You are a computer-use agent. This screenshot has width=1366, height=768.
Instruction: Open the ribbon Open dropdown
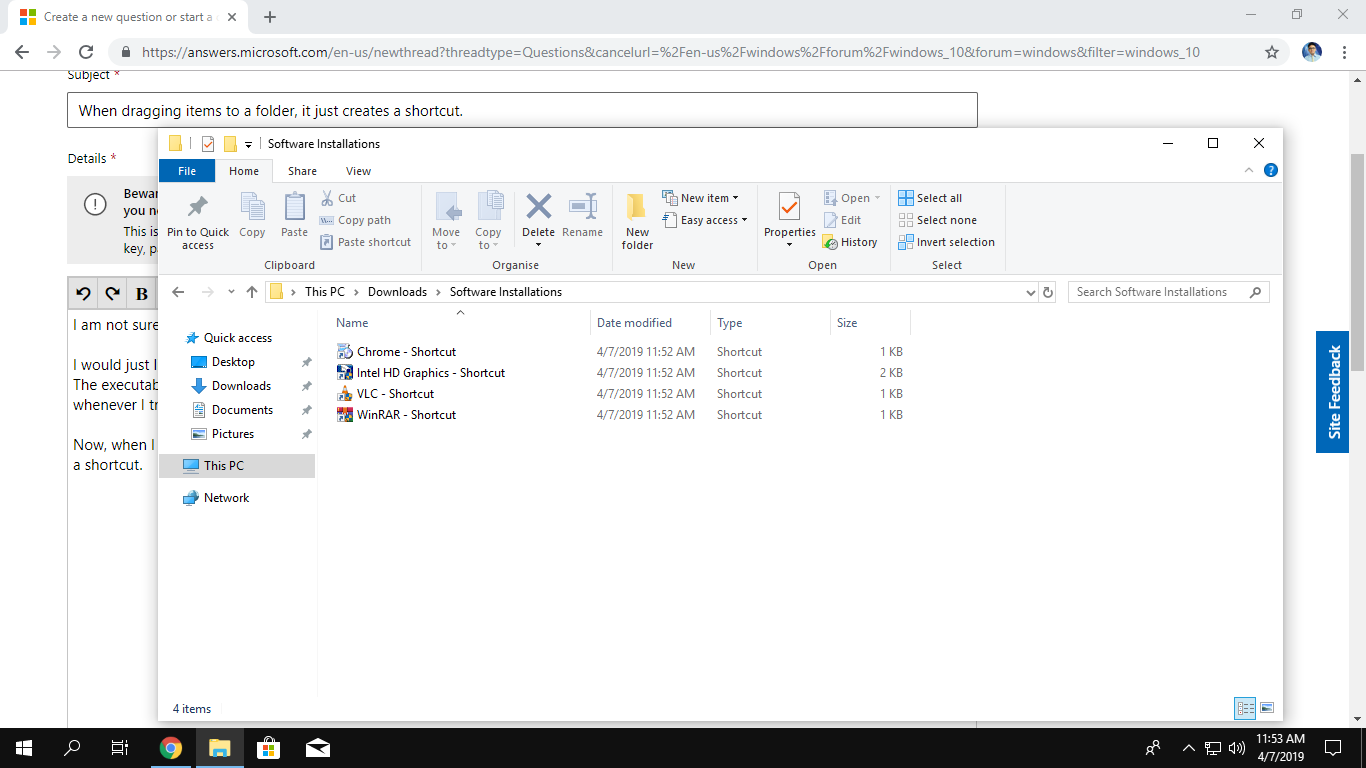pos(852,198)
